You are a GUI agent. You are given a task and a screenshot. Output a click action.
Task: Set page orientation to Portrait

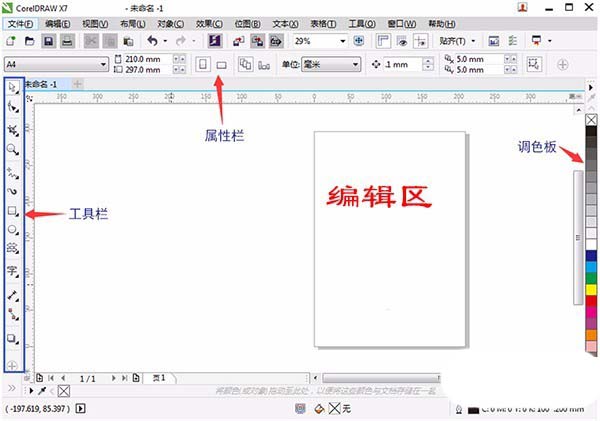click(203, 64)
